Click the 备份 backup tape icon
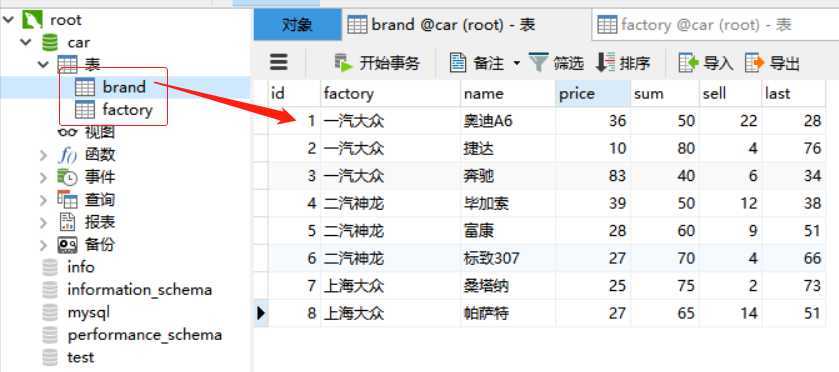 pos(67,245)
